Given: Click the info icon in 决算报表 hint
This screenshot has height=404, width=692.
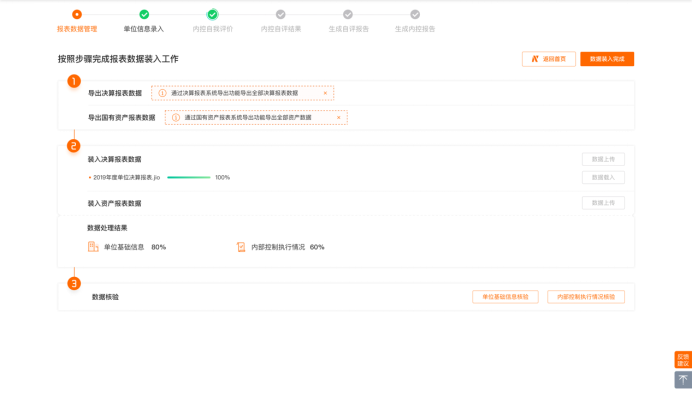Looking at the screenshot, I should point(163,93).
